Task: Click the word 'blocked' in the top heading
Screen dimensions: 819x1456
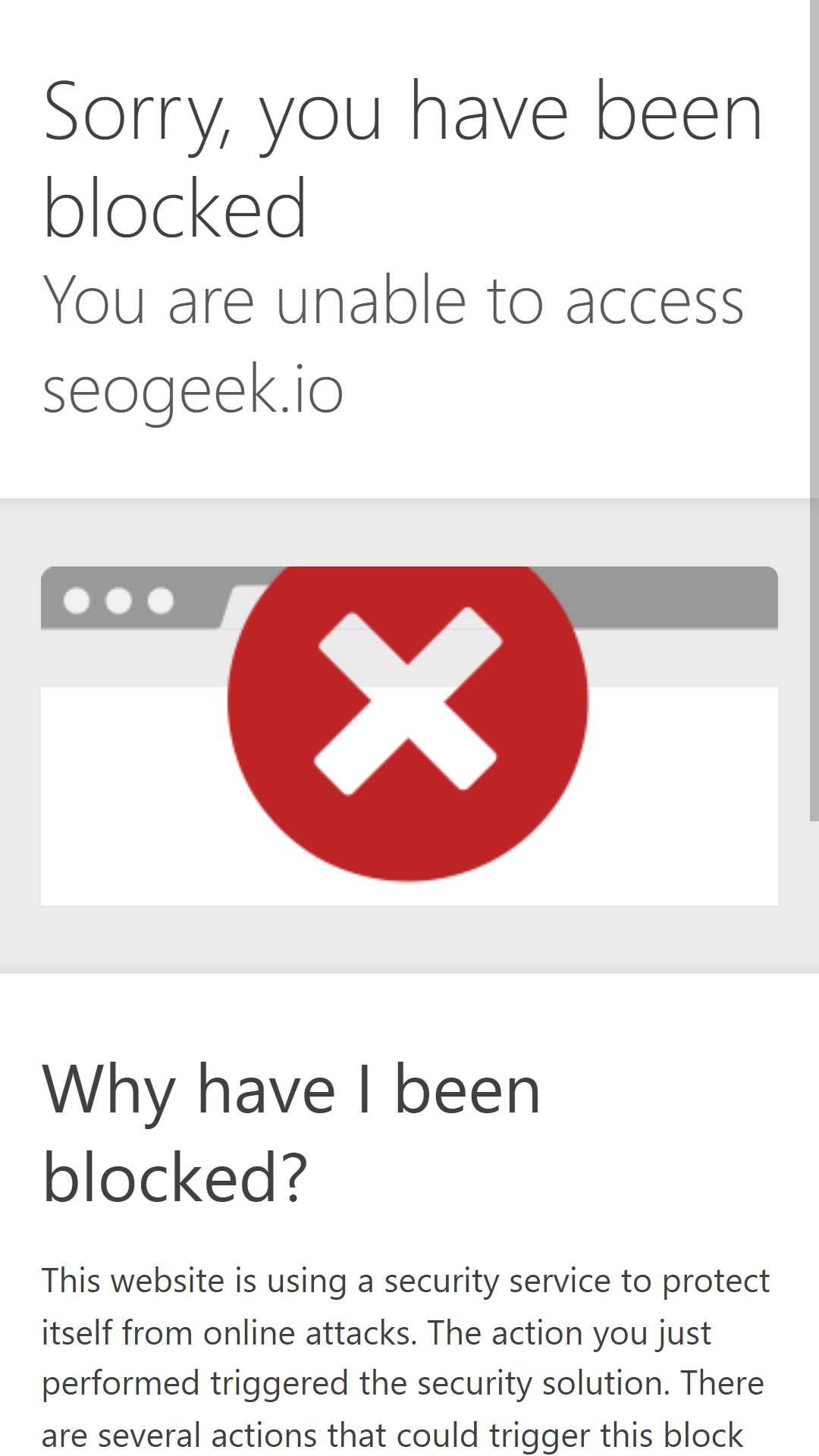Action: [x=175, y=209]
